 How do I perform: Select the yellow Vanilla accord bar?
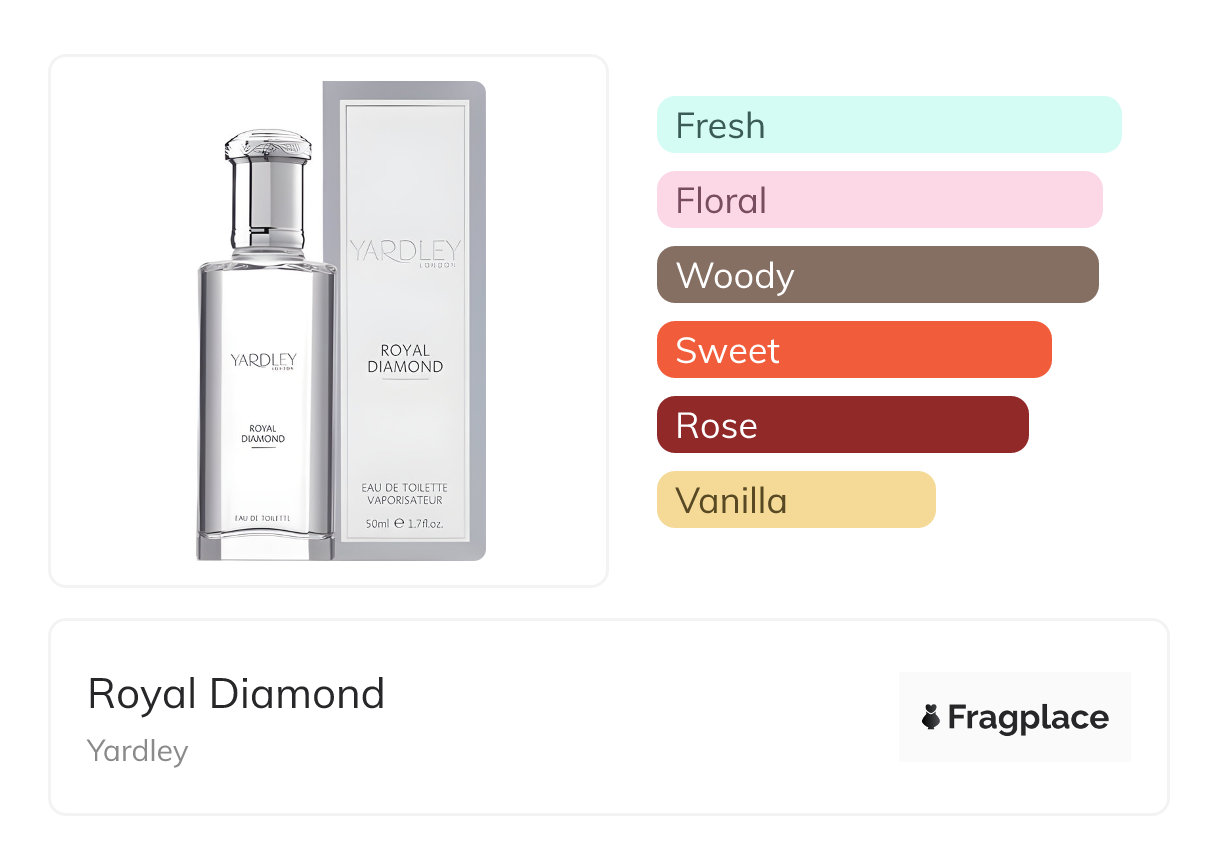795,500
